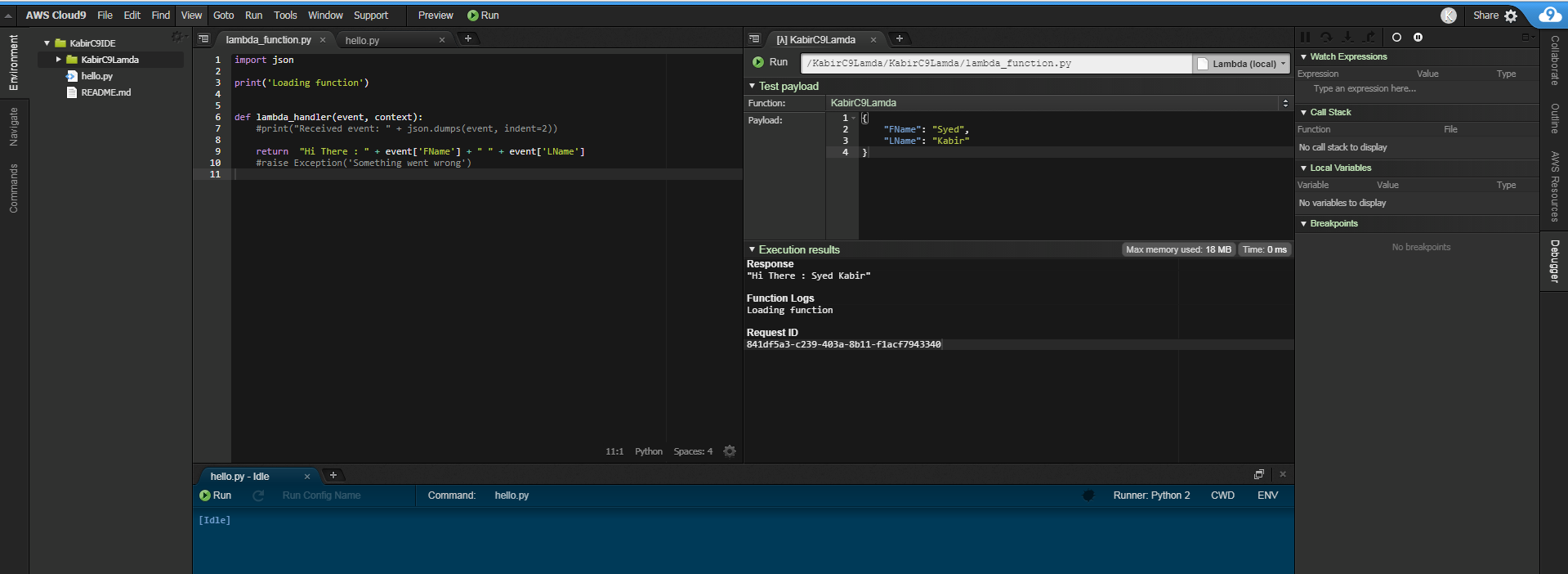Collapse the Test payload section

coord(752,86)
